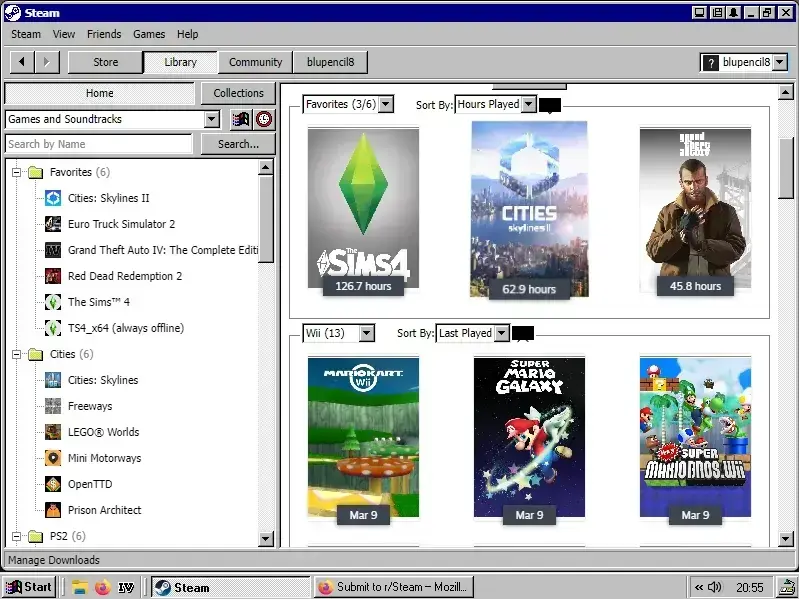Open the Cities Skylines II cover thumbnail
The width and height of the screenshot is (799, 599).
click(529, 209)
